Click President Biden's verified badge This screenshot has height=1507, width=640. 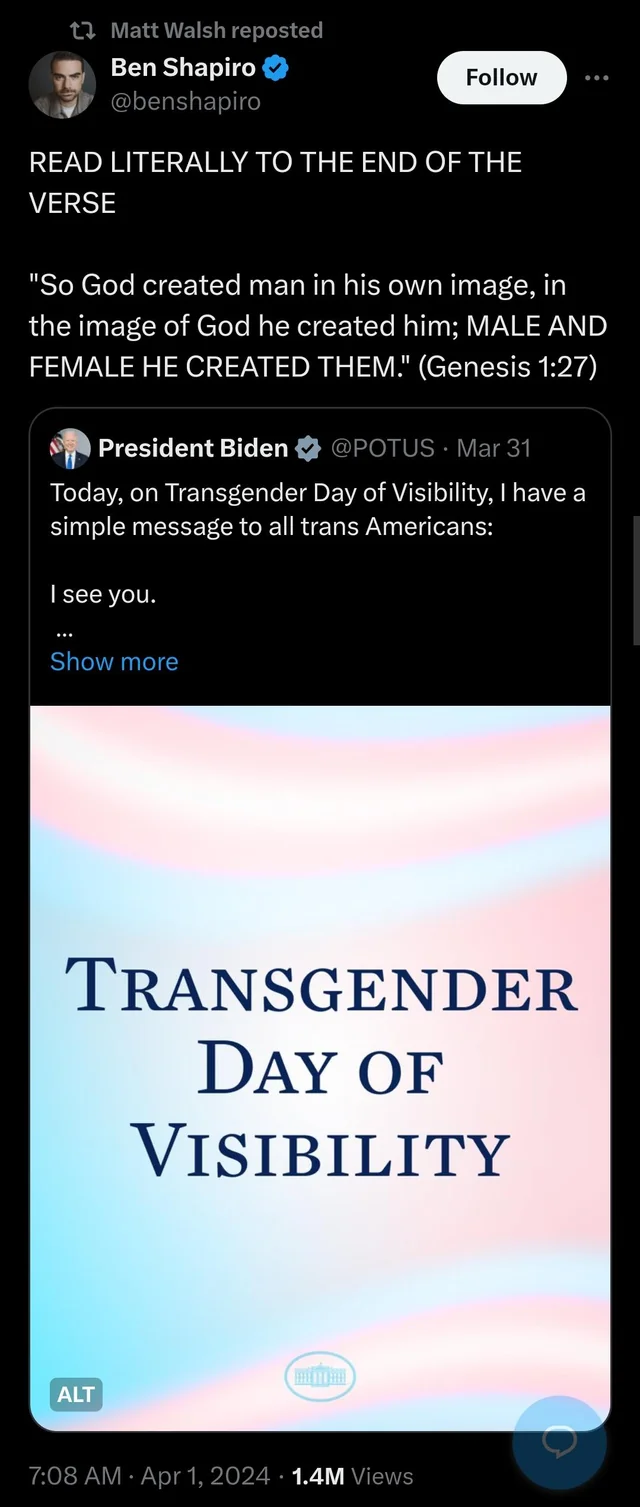tap(305, 448)
